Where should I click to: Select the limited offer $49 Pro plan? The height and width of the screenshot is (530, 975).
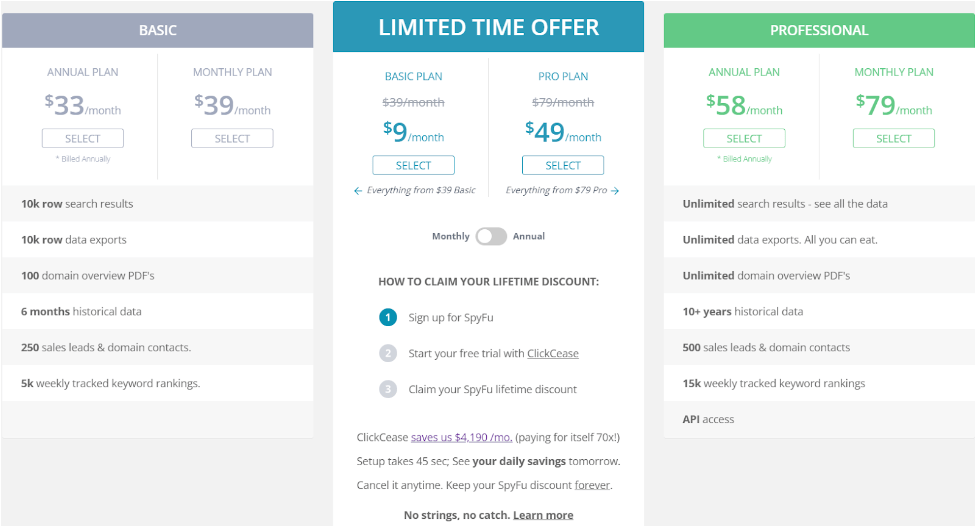(563, 165)
